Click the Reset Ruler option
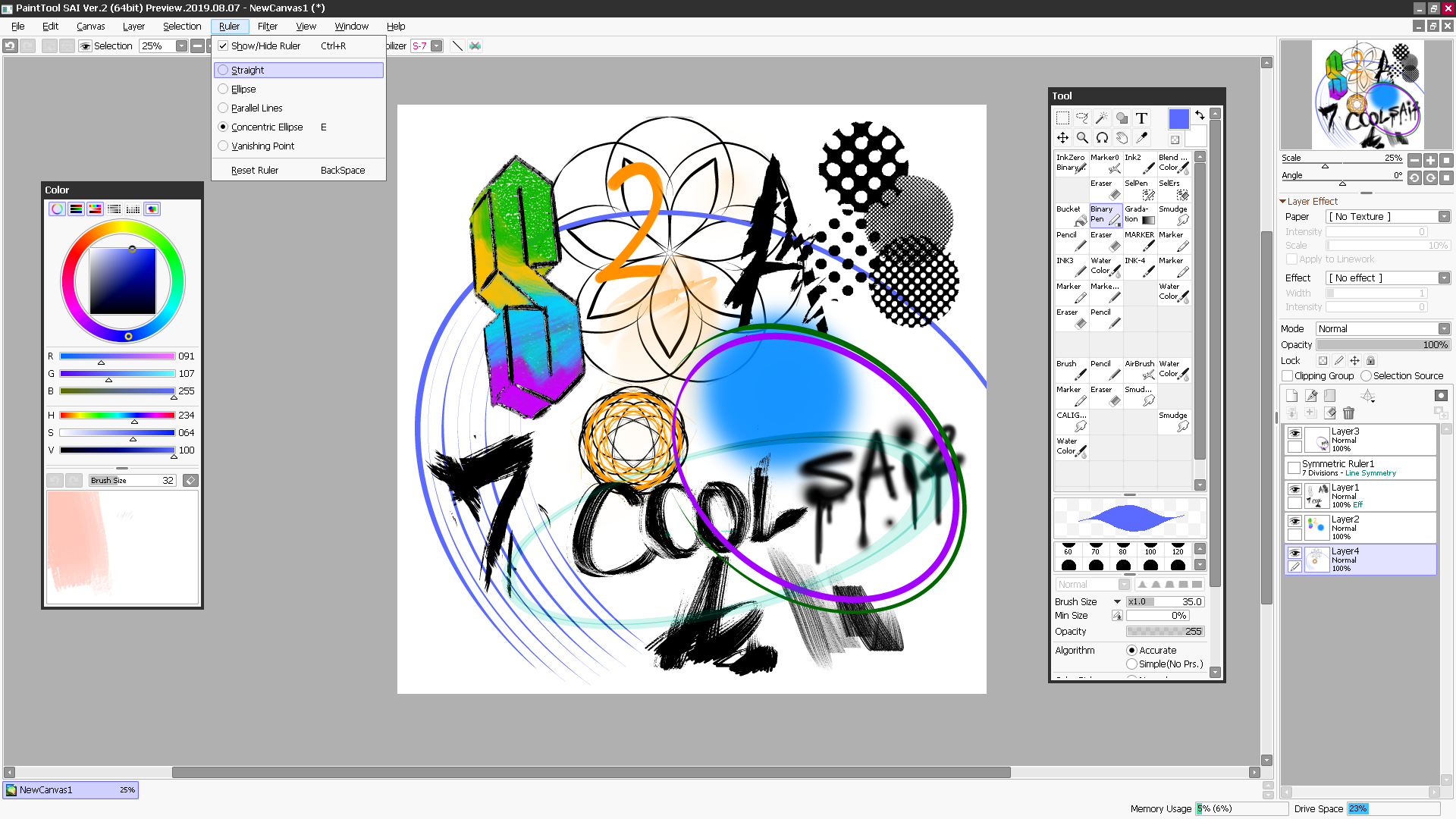Screen dimensions: 1456x819 [x=254, y=169]
